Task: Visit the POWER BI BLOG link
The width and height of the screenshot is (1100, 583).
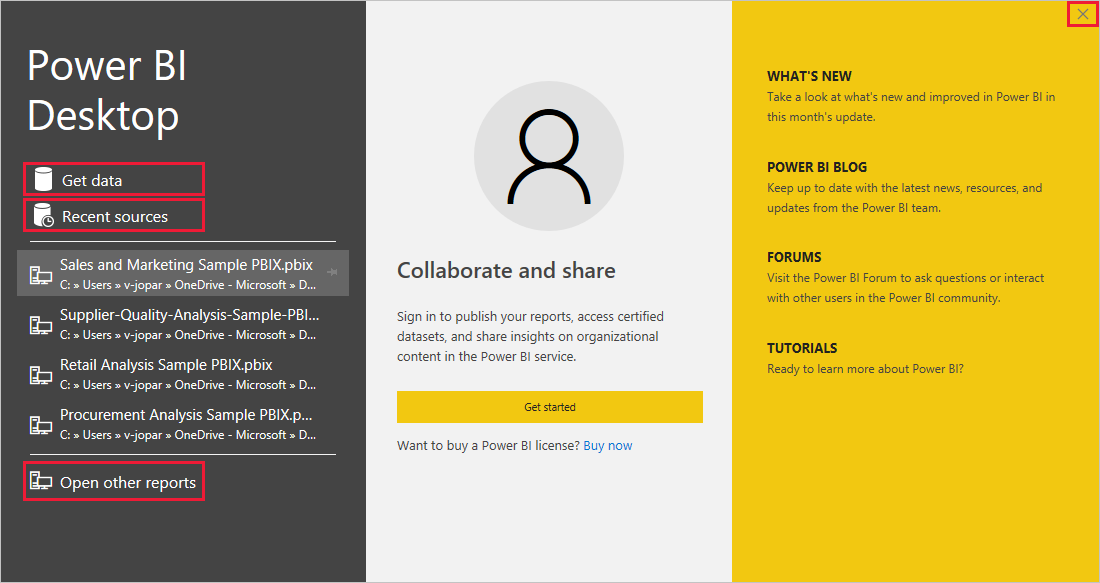Action: coord(817,167)
